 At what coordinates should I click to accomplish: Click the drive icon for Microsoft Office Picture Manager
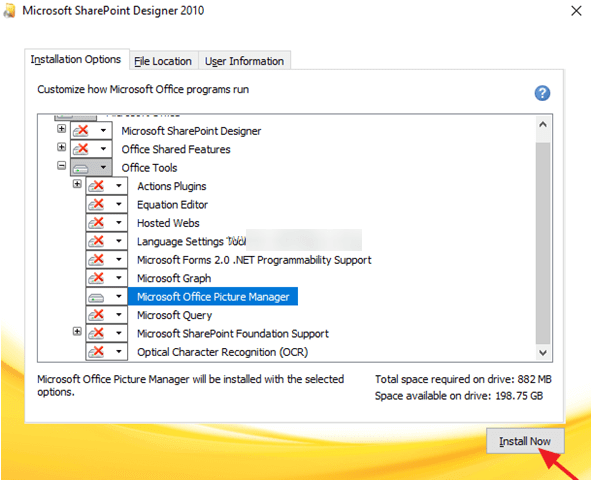click(96, 297)
